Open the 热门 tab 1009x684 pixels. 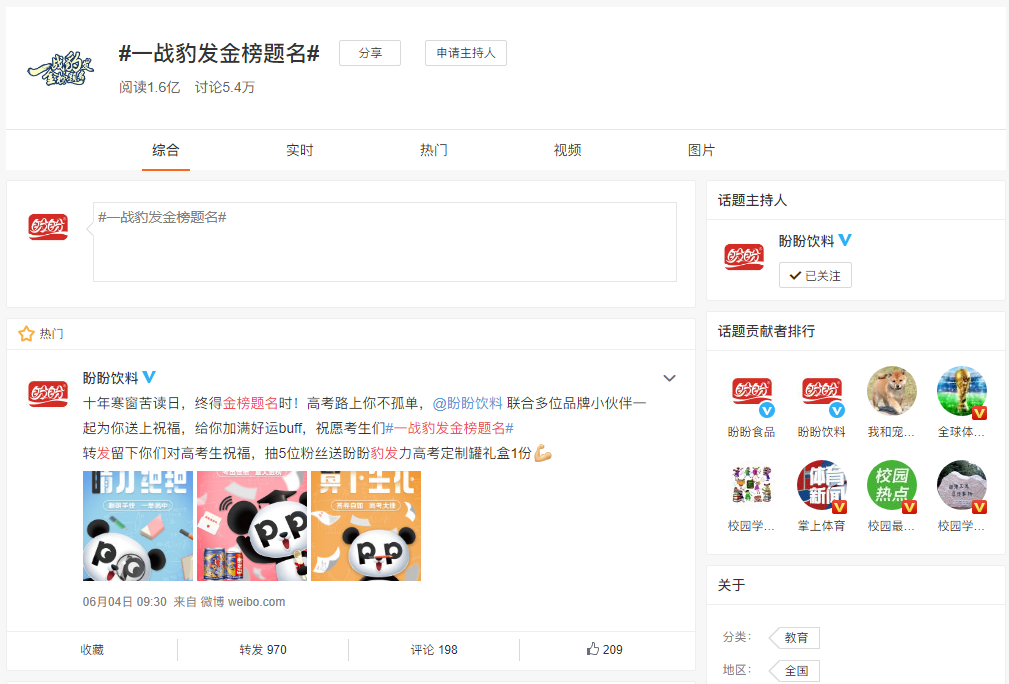coord(434,150)
